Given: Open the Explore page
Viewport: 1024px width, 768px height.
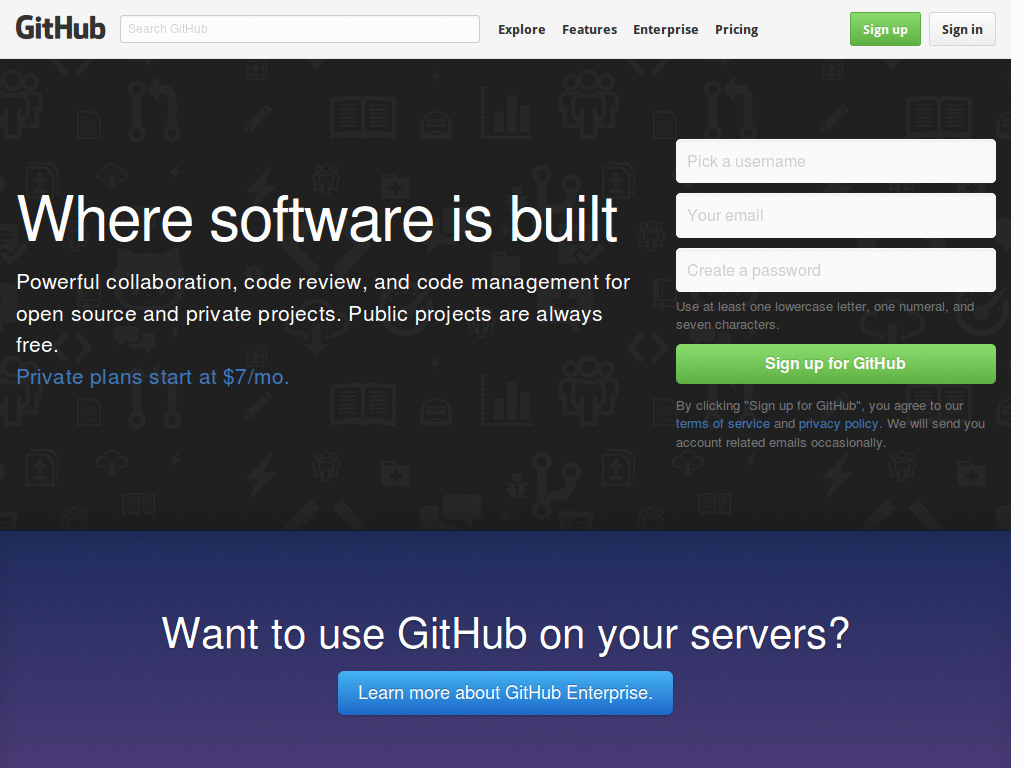Looking at the screenshot, I should pyautogui.click(x=521, y=29).
